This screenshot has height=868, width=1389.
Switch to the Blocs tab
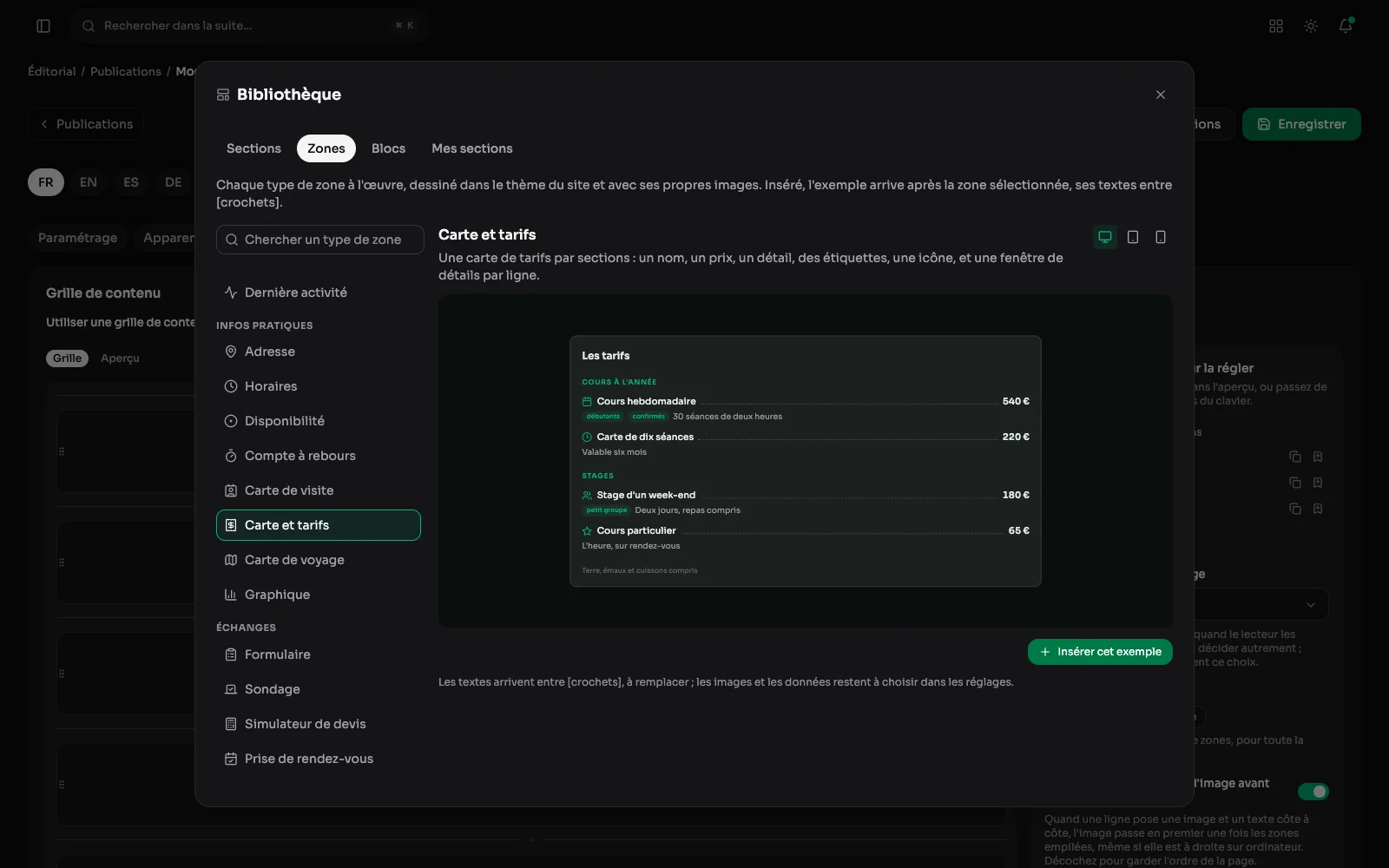click(388, 148)
